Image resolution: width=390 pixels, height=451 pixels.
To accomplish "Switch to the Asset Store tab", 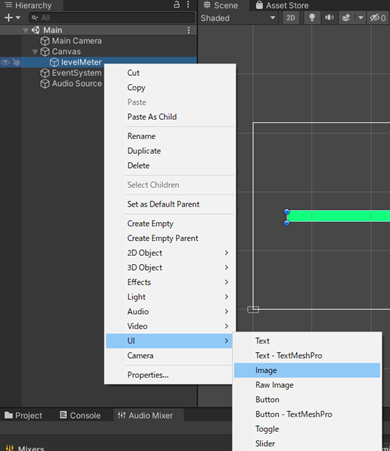I will (x=282, y=5).
